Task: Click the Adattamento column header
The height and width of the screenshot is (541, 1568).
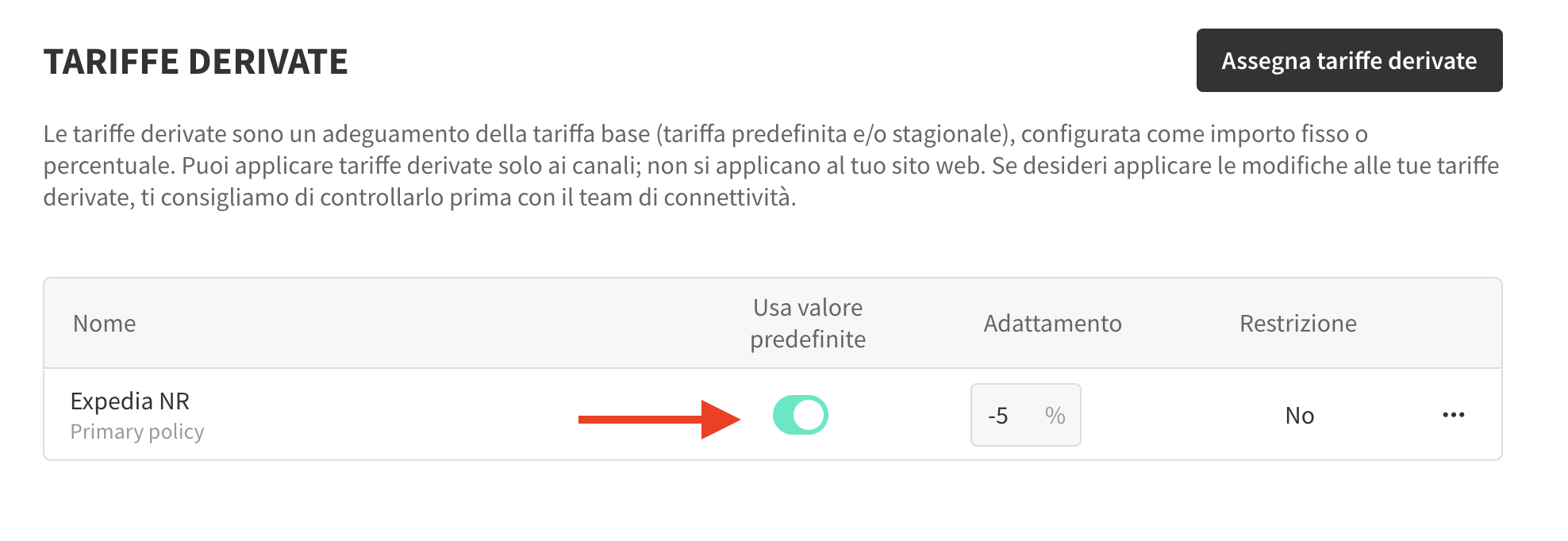Action: tap(1052, 323)
